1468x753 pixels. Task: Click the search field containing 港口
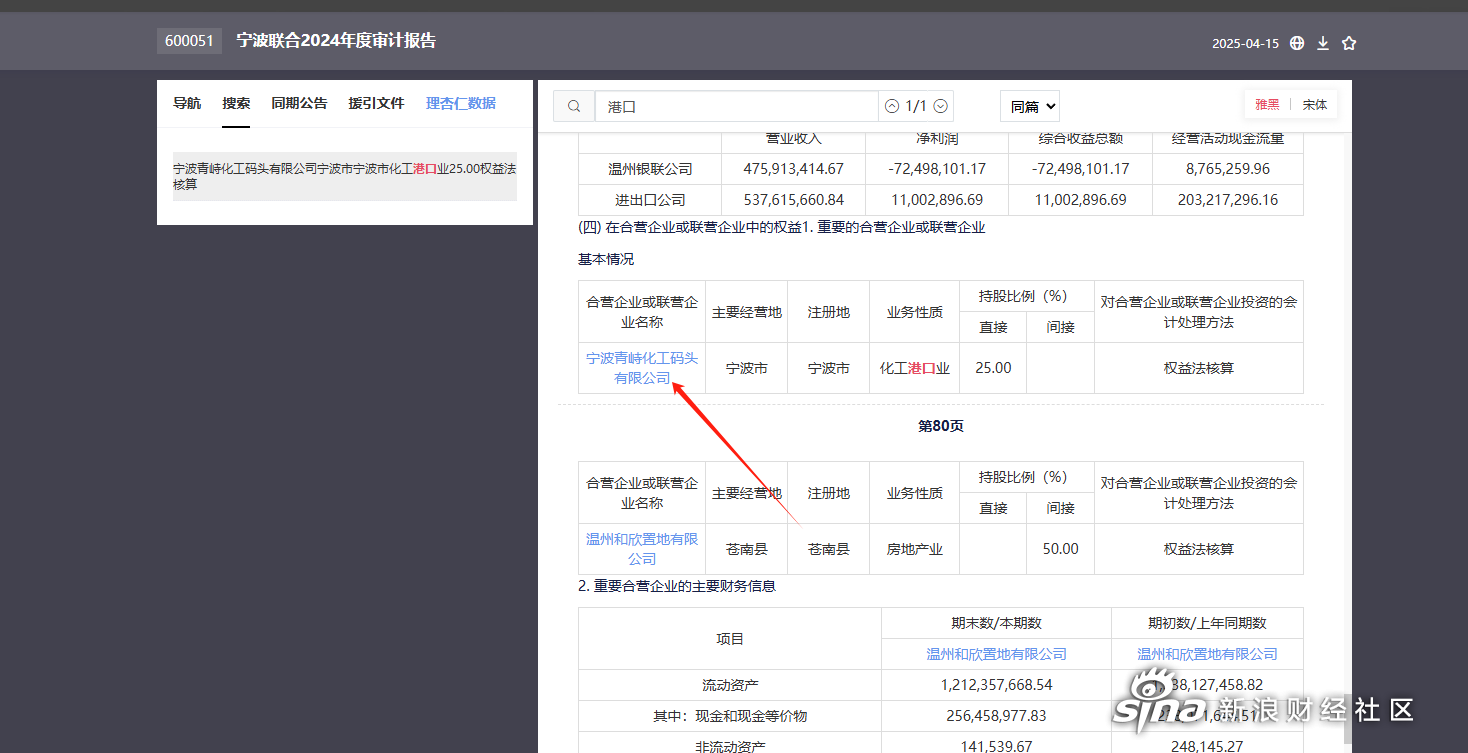point(736,106)
